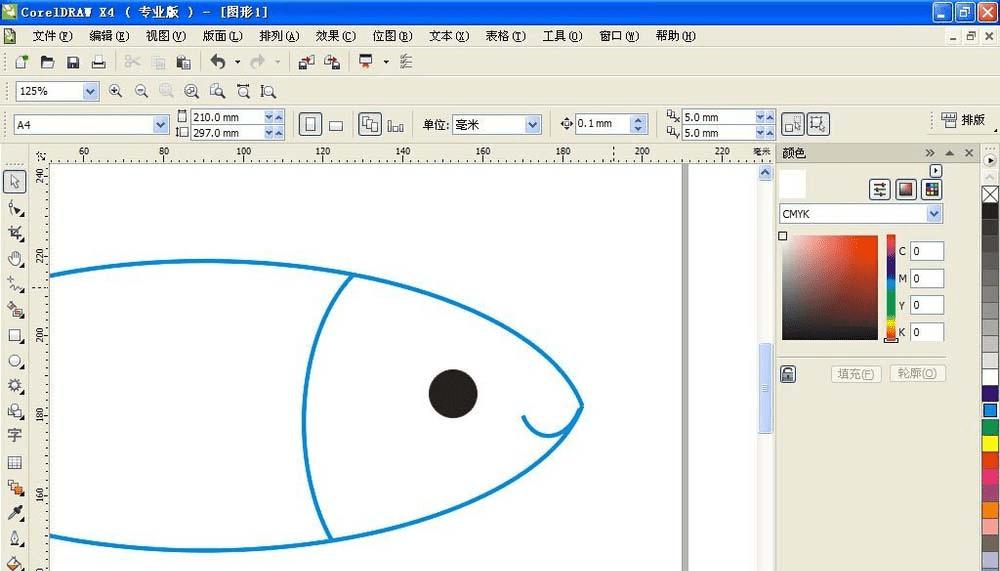Click the 填充(F) button
Image resolution: width=1000 pixels, height=571 pixels.
pyautogui.click(x=856, y=374)
